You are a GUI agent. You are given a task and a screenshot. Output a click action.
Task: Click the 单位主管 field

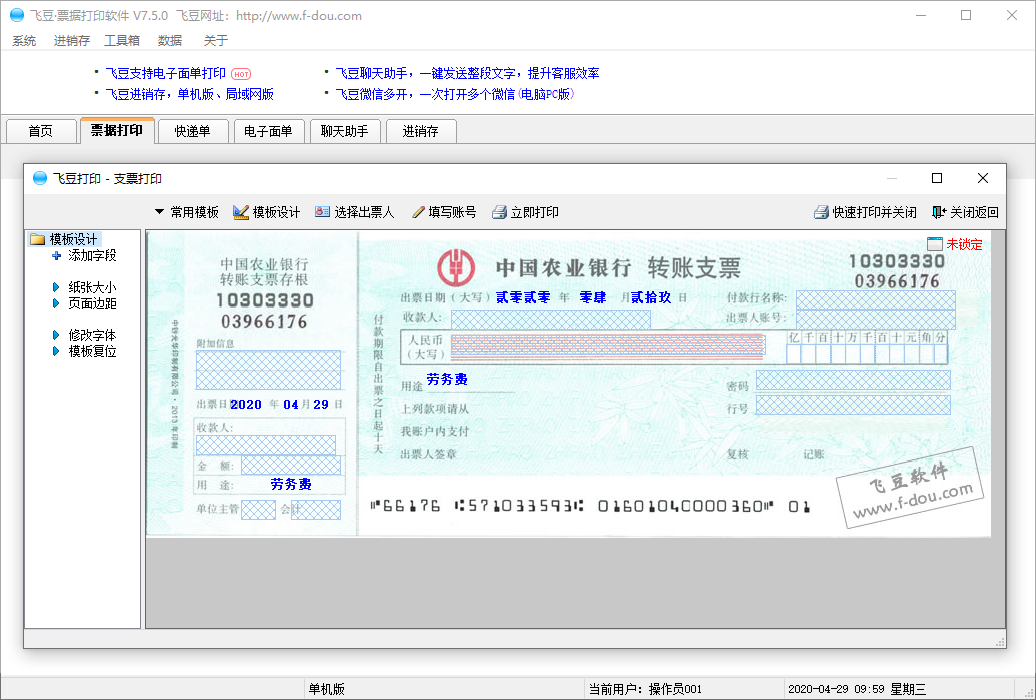(x=258, y=510)
